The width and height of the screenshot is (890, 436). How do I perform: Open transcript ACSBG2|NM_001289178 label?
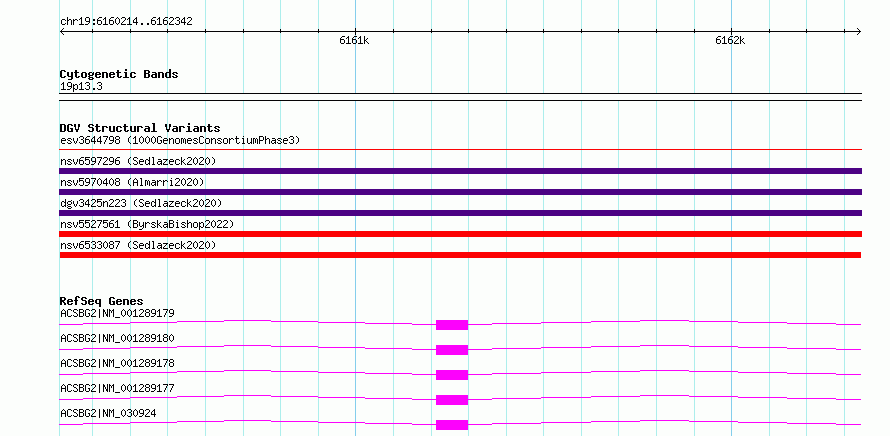pos(117,363)
